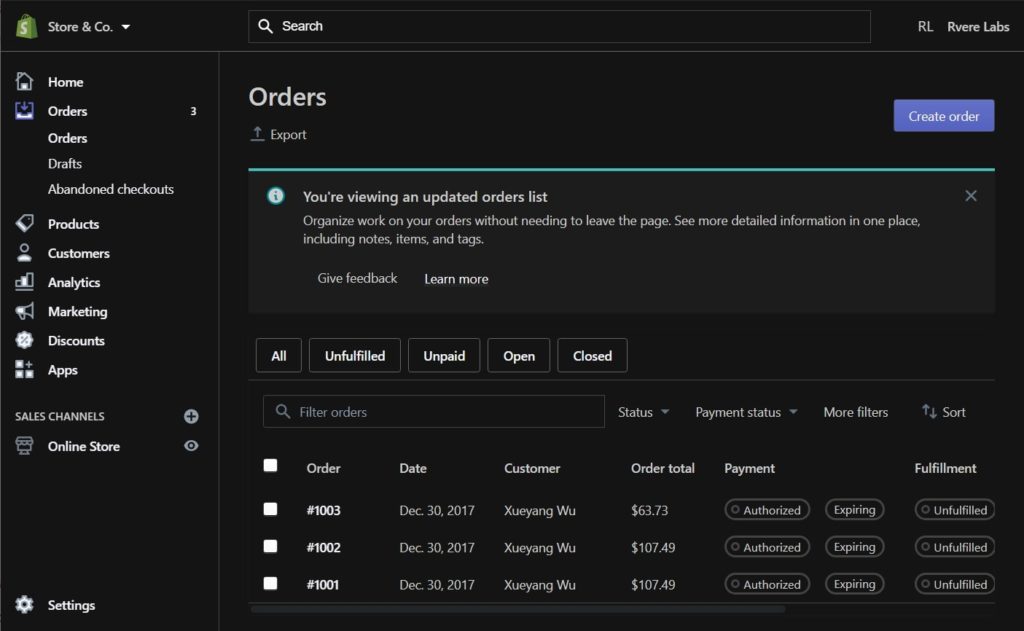Click the Marketing megaphone icon
This screenshot has height=631, width=1024.
point(25,311)
